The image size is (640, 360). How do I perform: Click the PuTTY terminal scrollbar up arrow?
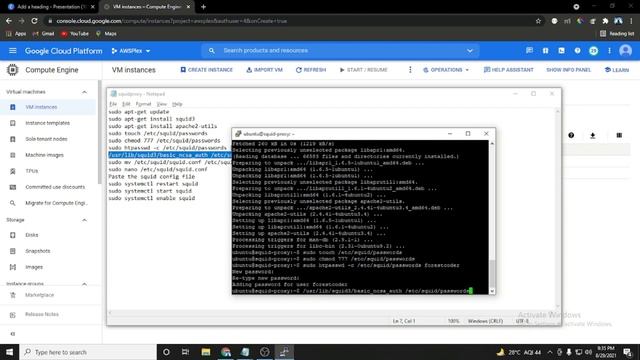[x=492, y=144]
